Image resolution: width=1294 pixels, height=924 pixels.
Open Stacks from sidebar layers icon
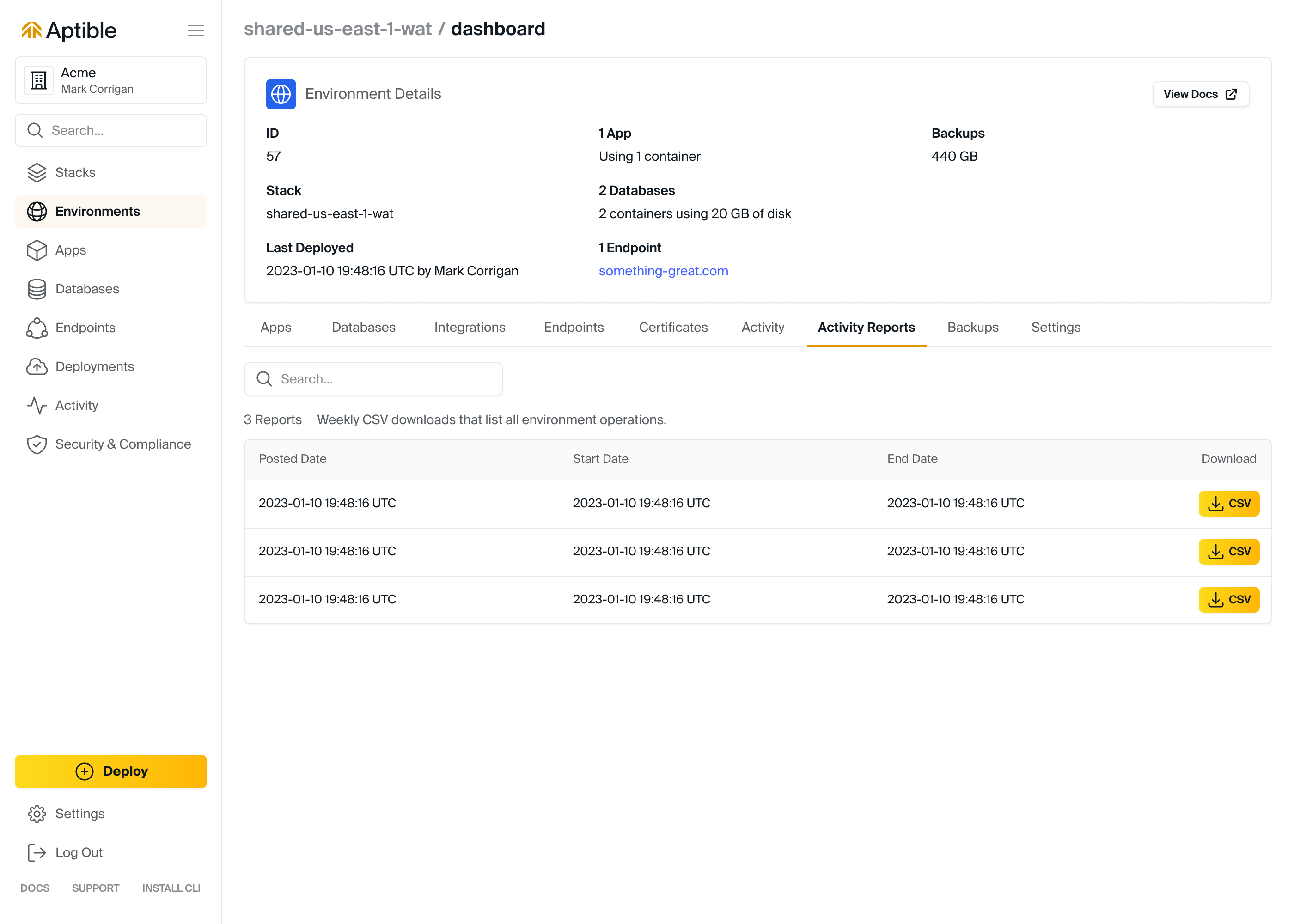[x=37, y=172]
